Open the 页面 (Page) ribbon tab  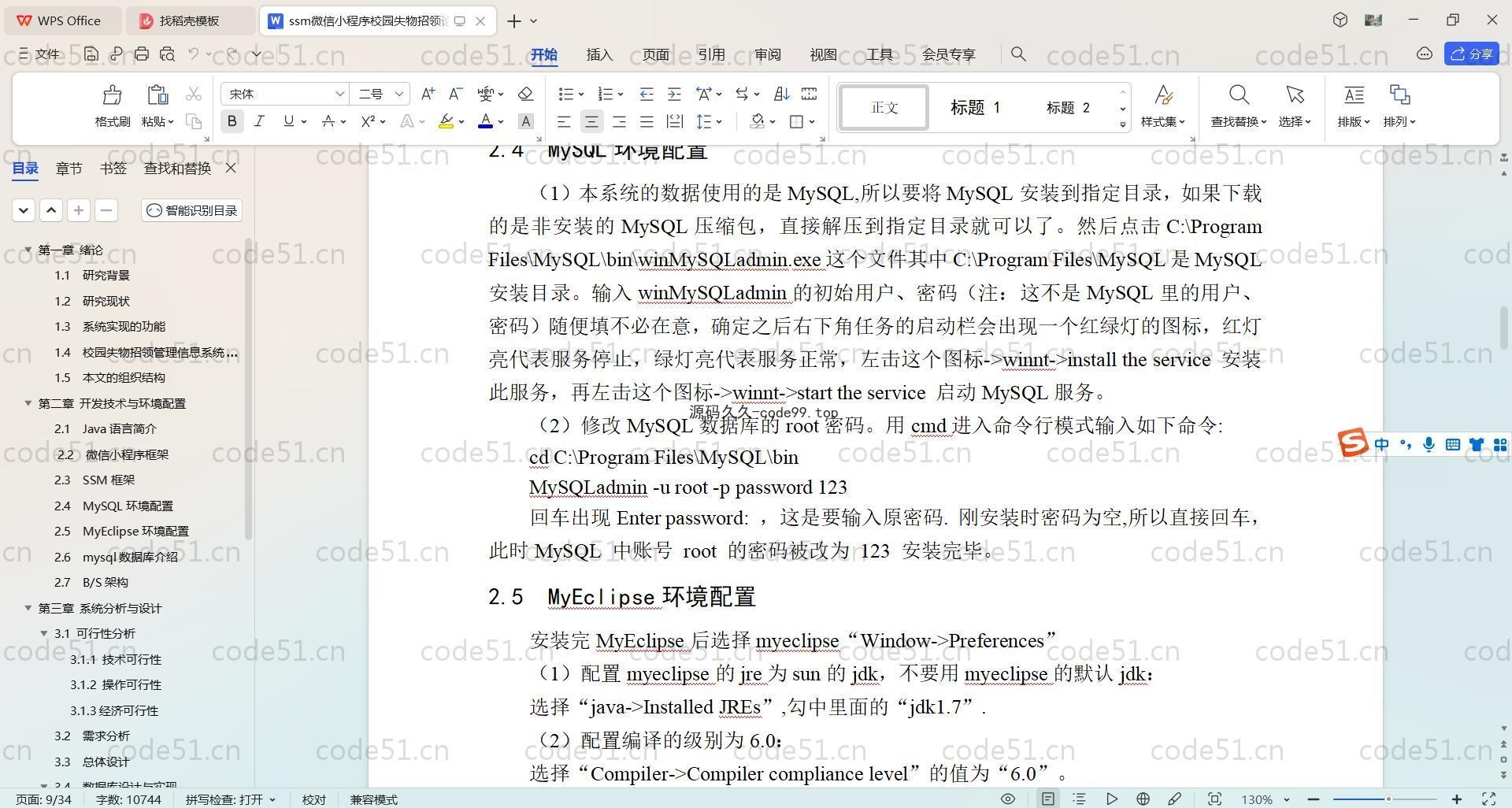click(x=655, y=54)
